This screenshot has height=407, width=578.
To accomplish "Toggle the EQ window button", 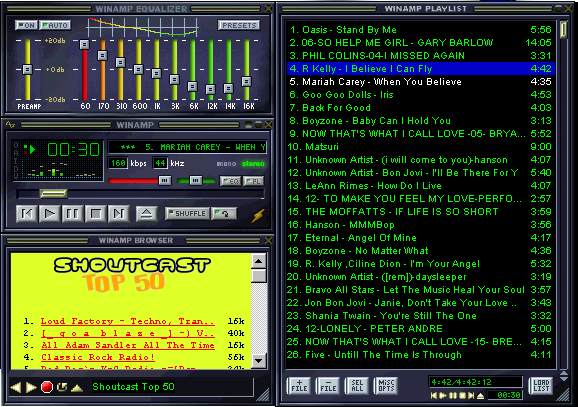I will 230,181.
